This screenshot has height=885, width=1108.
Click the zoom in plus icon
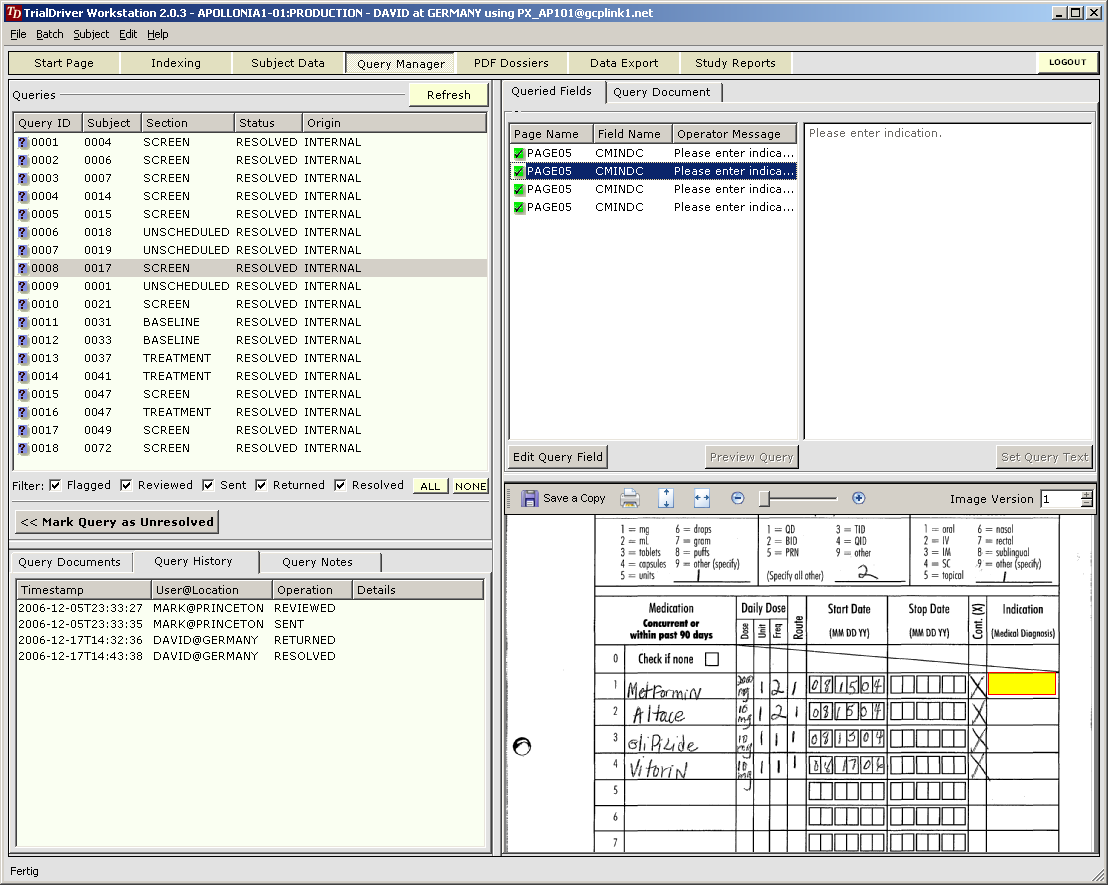(858, 498)
